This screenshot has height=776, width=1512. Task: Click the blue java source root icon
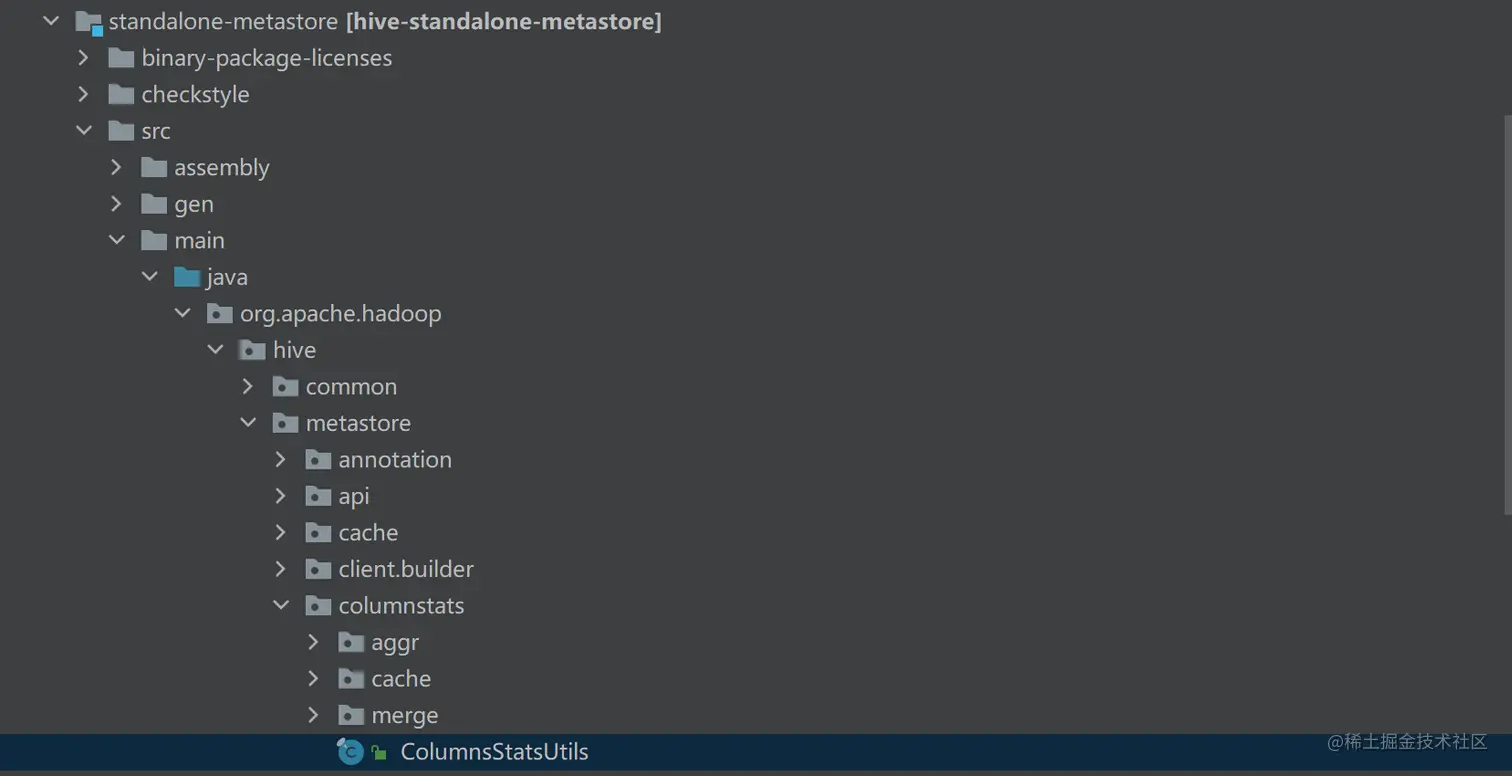pyautogui.click(x=187, y=277)
